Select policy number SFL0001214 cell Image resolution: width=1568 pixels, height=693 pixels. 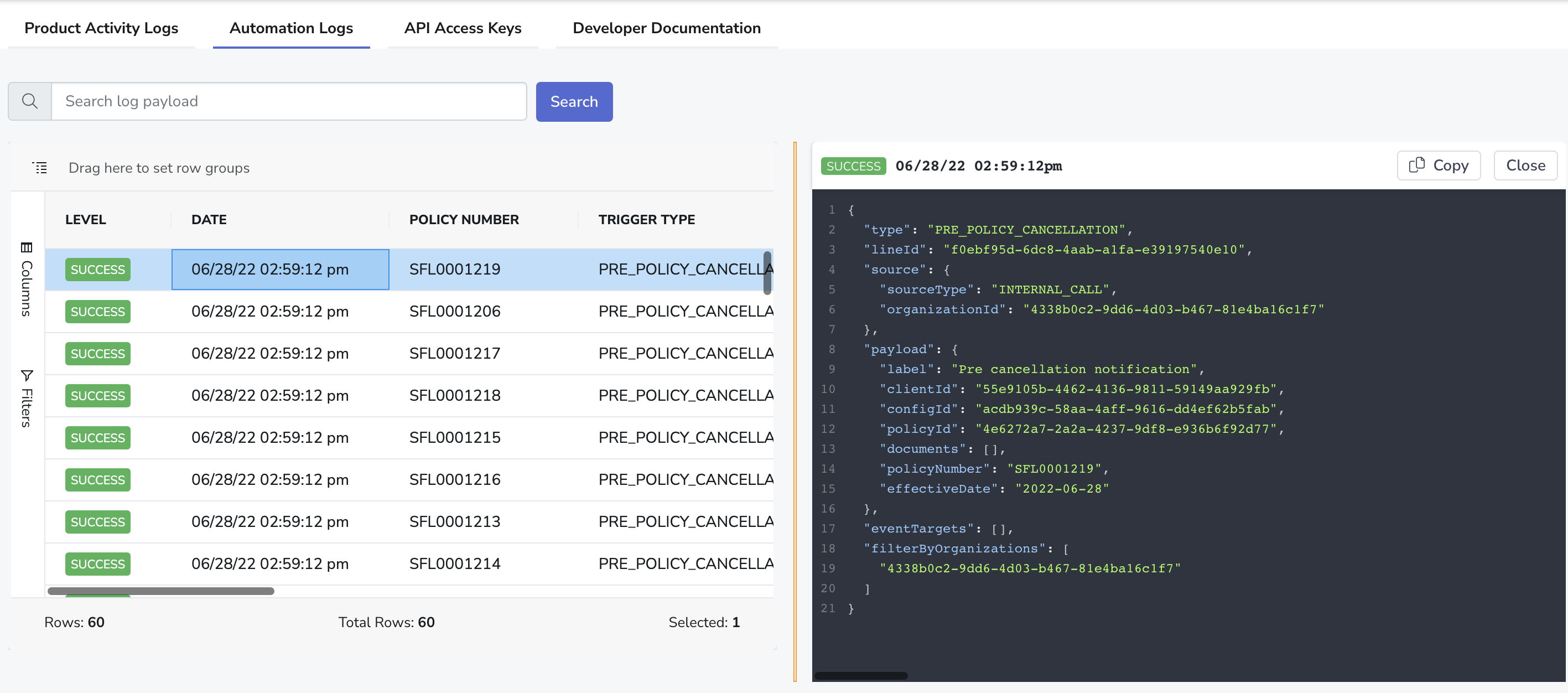(484, 563)
